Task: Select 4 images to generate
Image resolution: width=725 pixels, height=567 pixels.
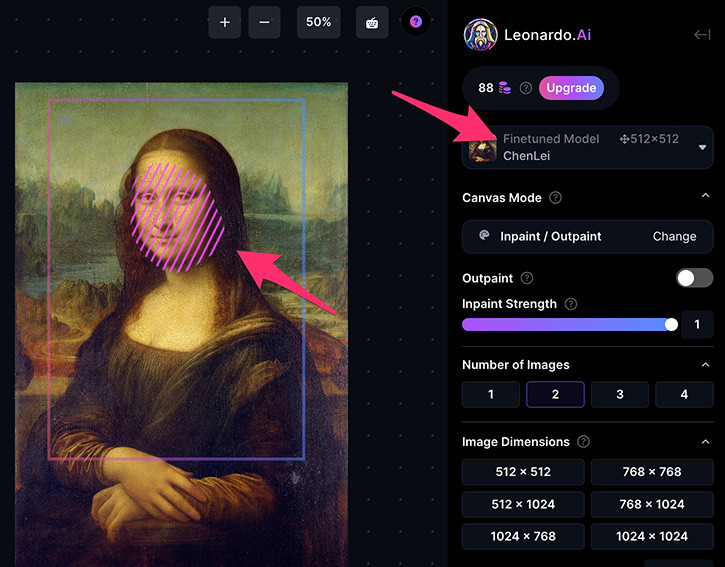Action: [x=684, y=394]
